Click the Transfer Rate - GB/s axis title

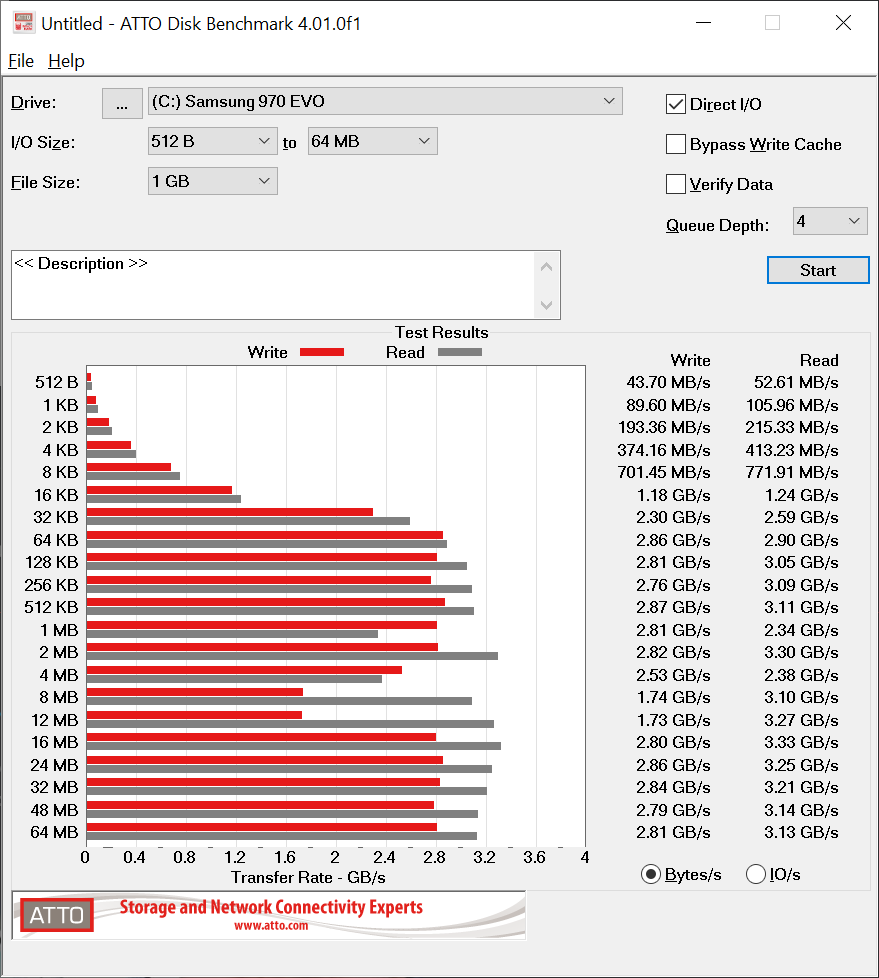tap(308, 878)
